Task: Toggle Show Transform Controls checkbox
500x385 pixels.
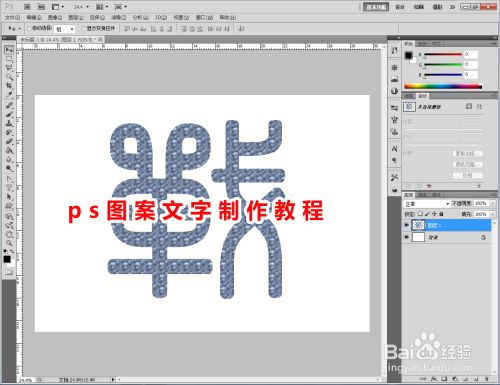Action: coord(83,28)
